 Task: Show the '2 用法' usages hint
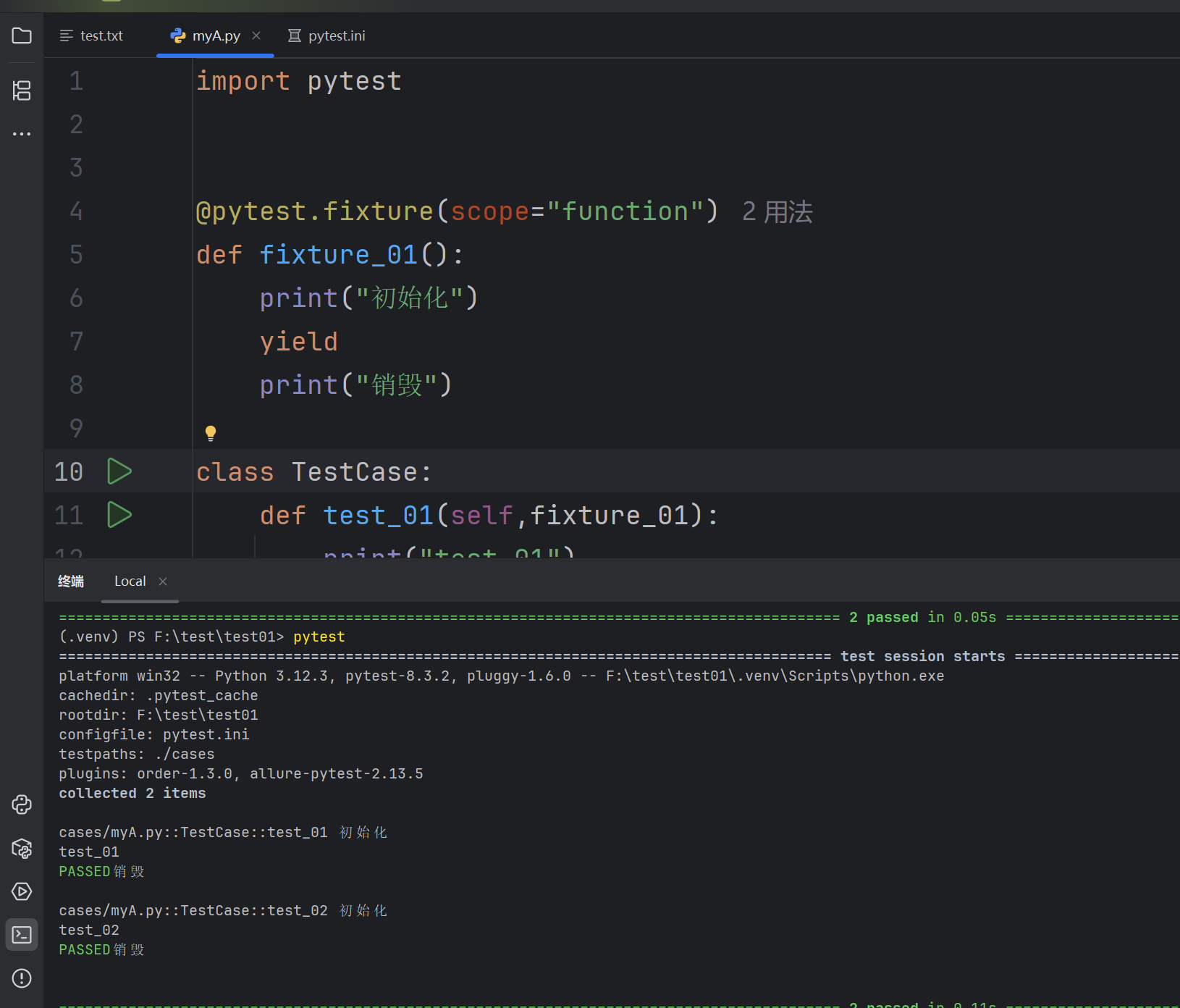coord(777,211)
